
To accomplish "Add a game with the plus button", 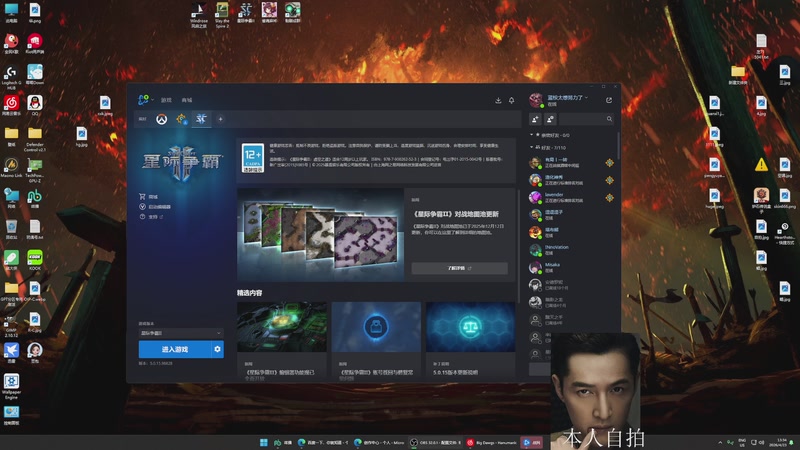I will click(x=220, y=119).
